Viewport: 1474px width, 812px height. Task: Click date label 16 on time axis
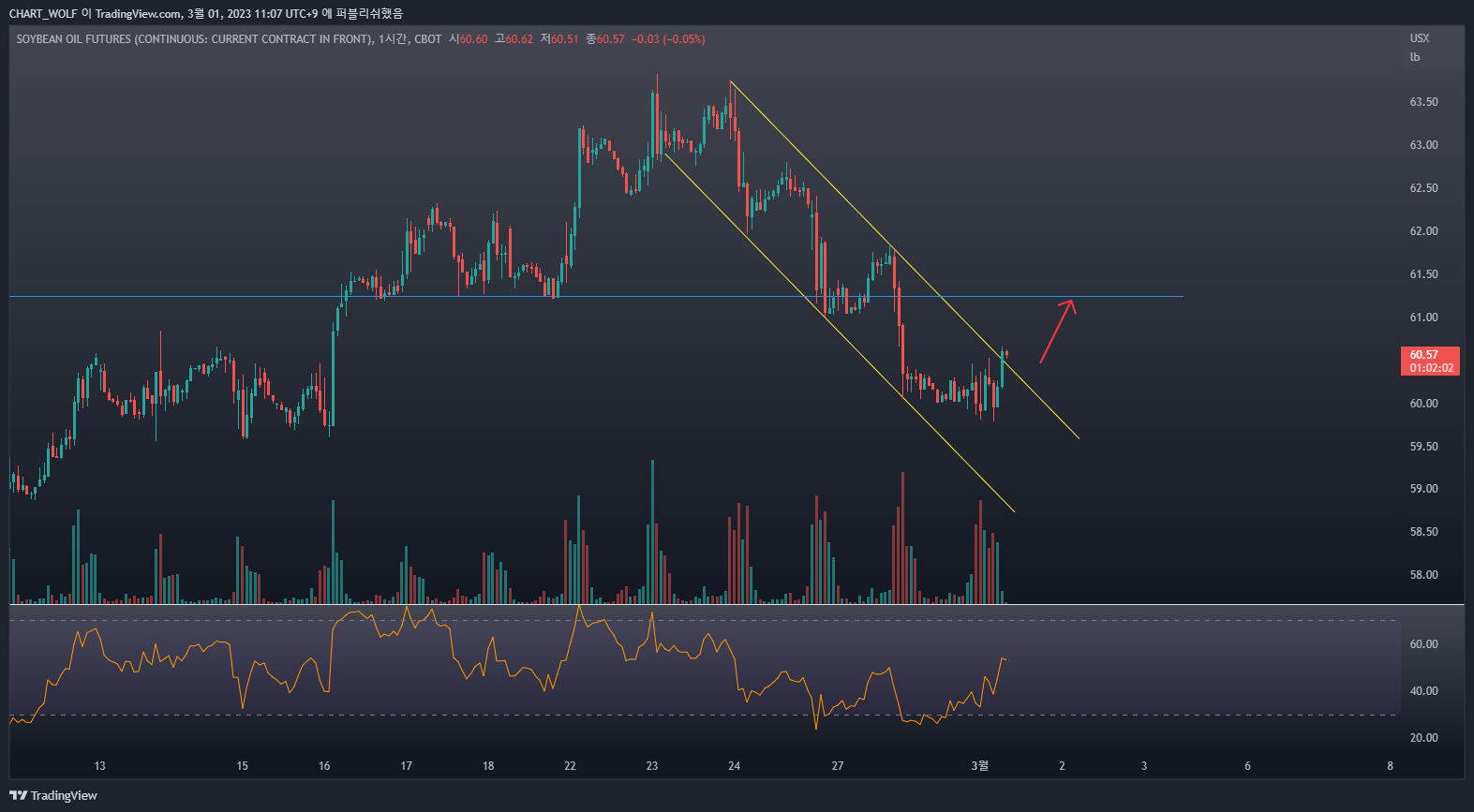point(324,766)
